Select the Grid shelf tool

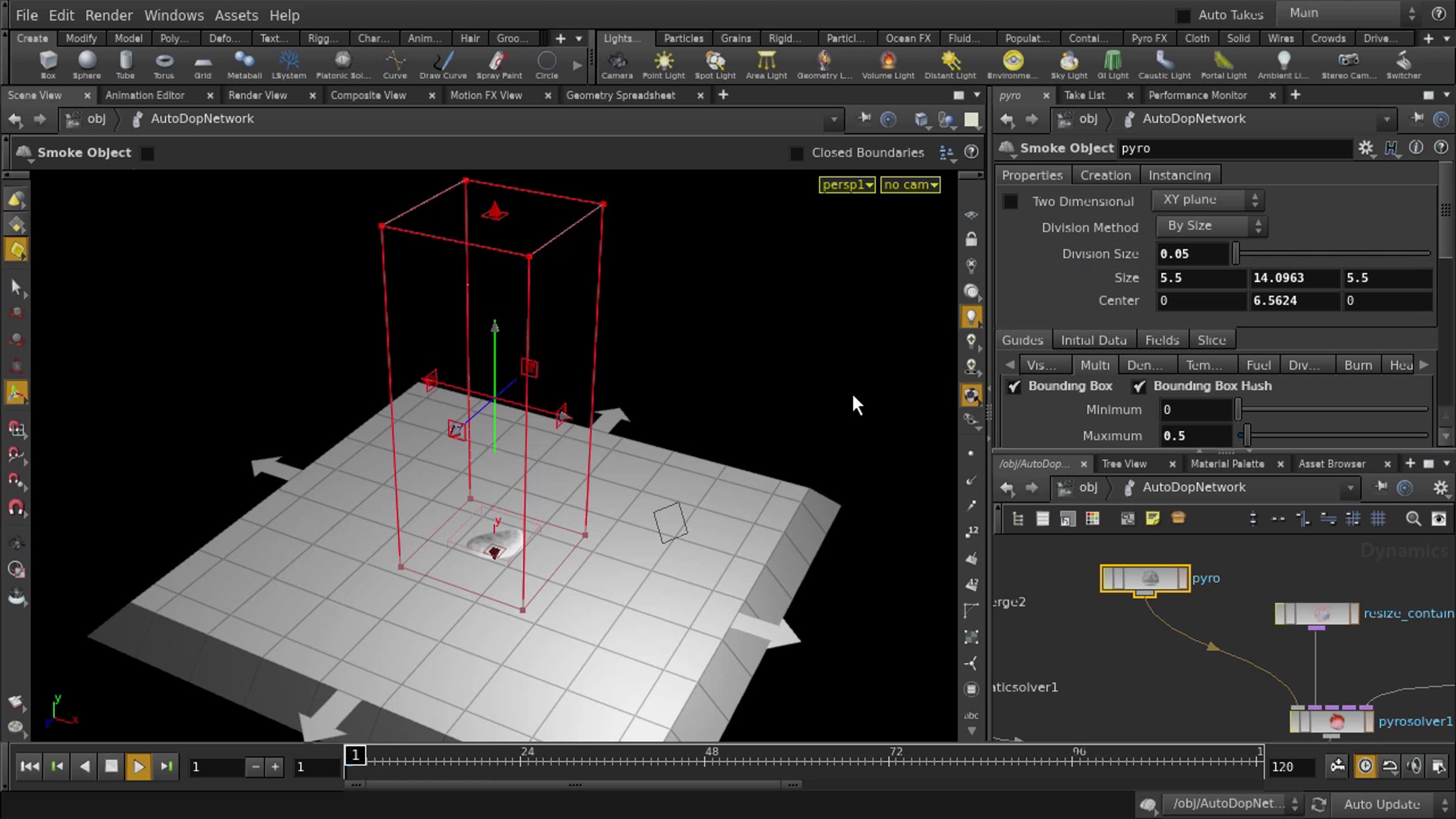pyautogui.click(x=203, y=64)
